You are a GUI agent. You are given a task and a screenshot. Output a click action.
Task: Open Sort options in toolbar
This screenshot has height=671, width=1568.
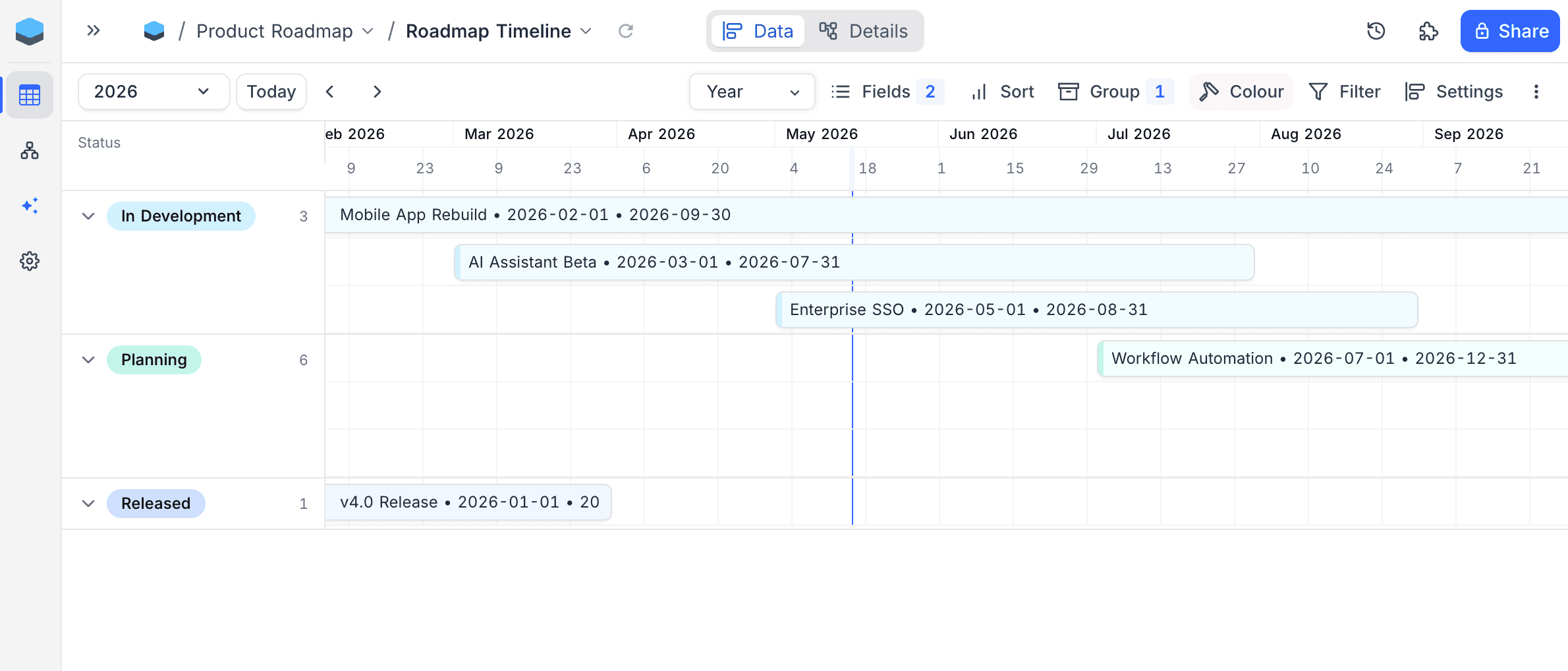click(x=1002, y=92)
